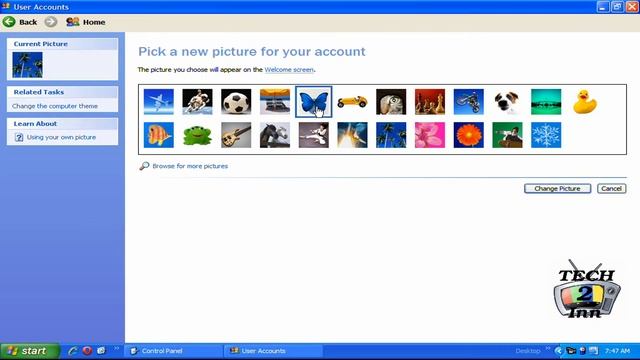Switch to Control Panel taskbar button
Viewport: 640px width, 360px height.
click(x=174, y=351)
